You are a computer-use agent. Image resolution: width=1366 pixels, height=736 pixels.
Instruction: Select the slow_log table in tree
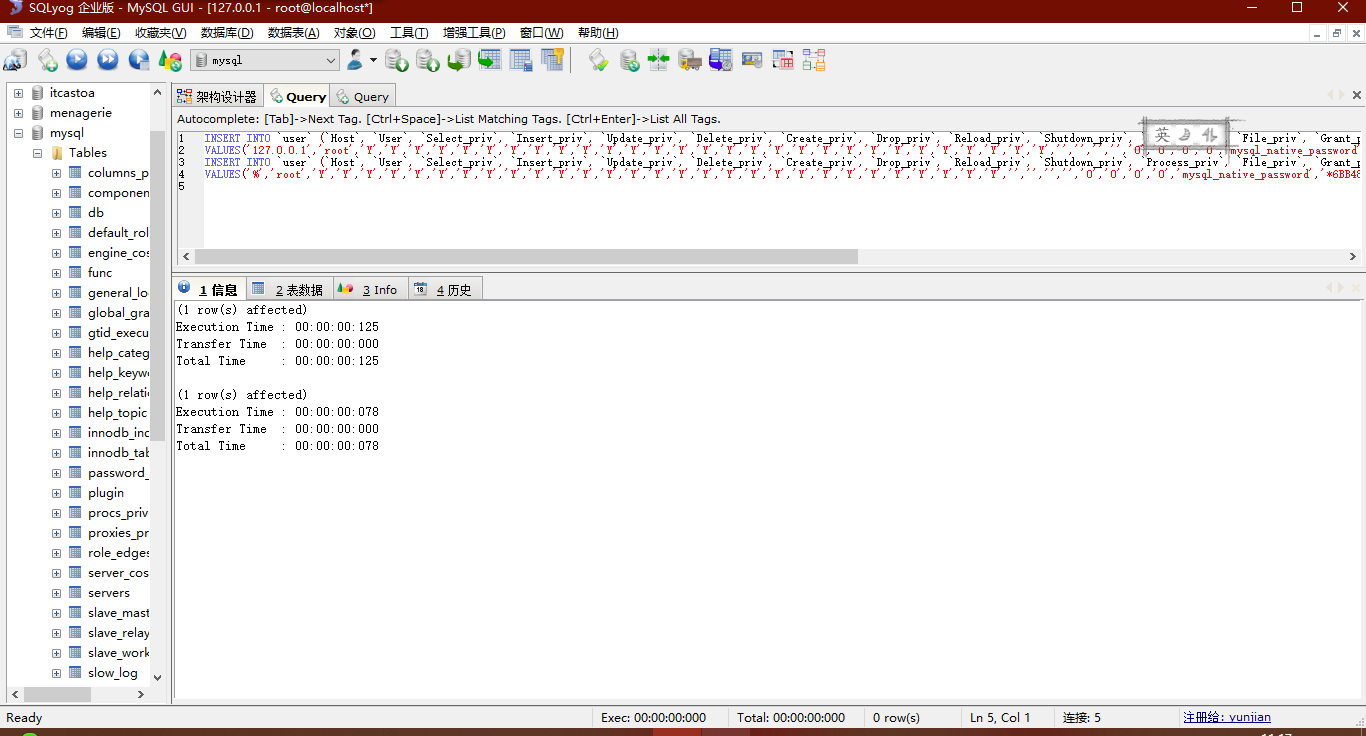(112, 673)
